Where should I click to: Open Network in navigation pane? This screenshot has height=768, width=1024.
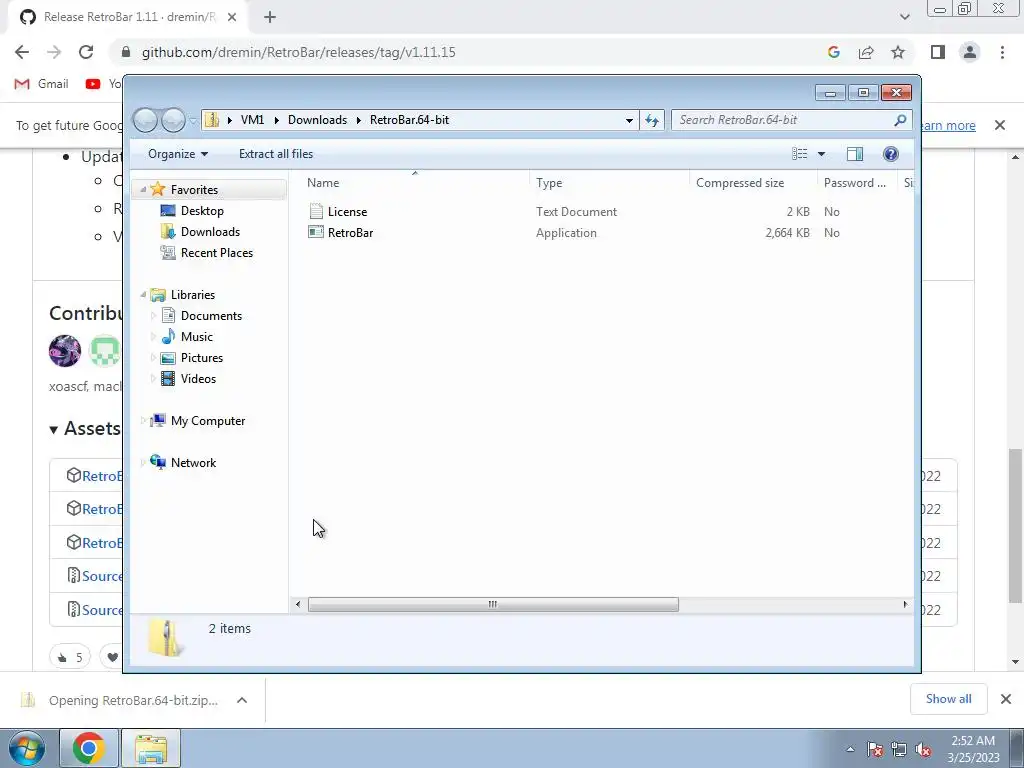tap(193, 462)
